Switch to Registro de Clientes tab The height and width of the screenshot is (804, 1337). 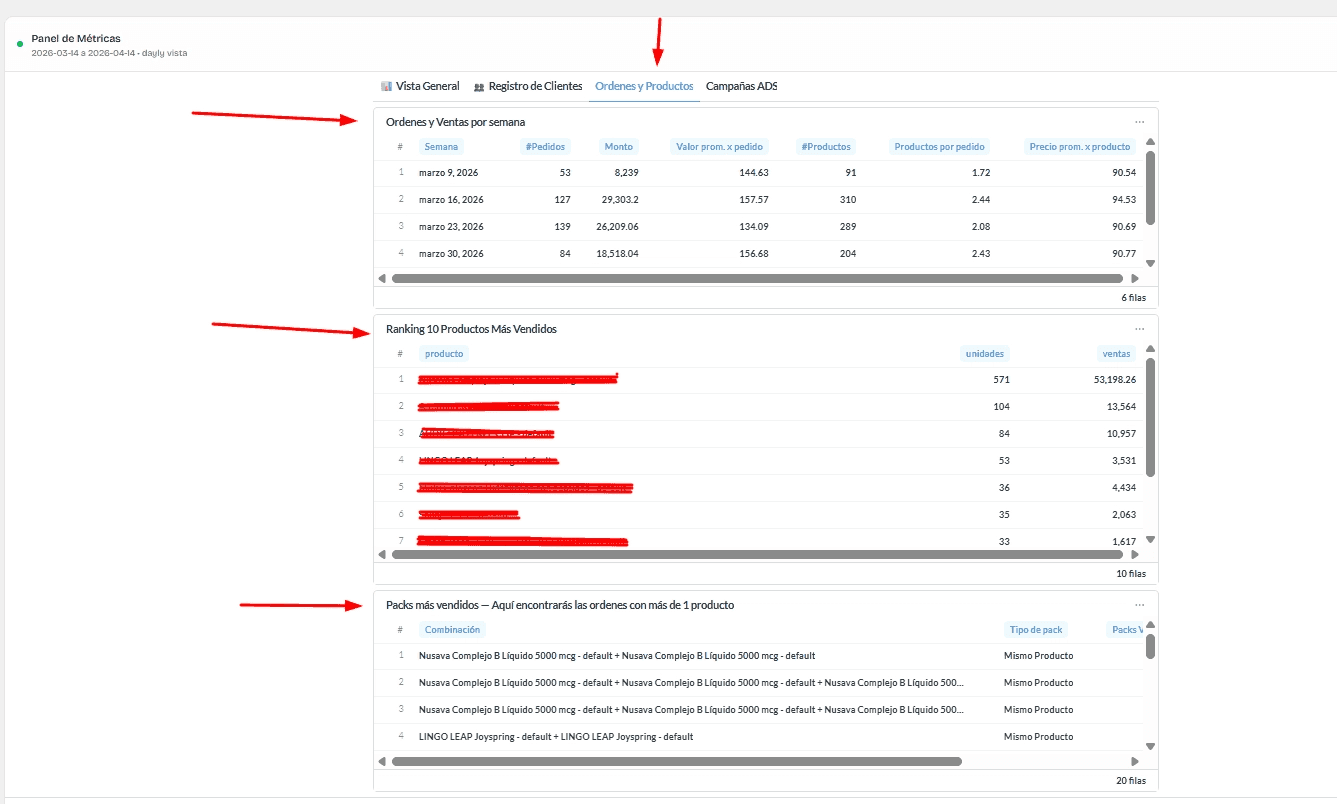tap(528, 86)
